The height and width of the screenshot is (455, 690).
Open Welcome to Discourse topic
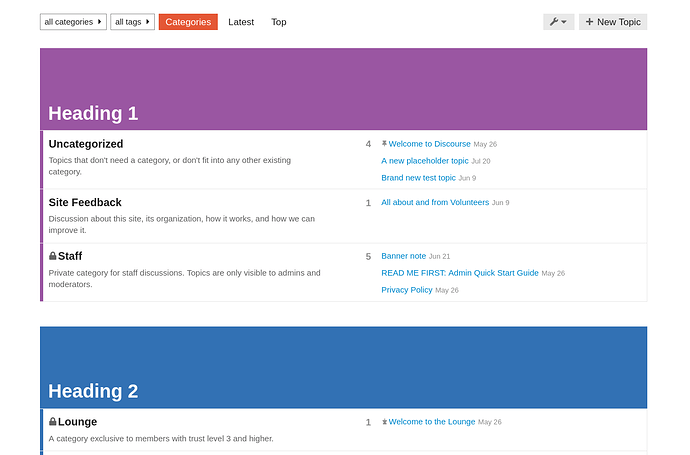tap(429, 144)
